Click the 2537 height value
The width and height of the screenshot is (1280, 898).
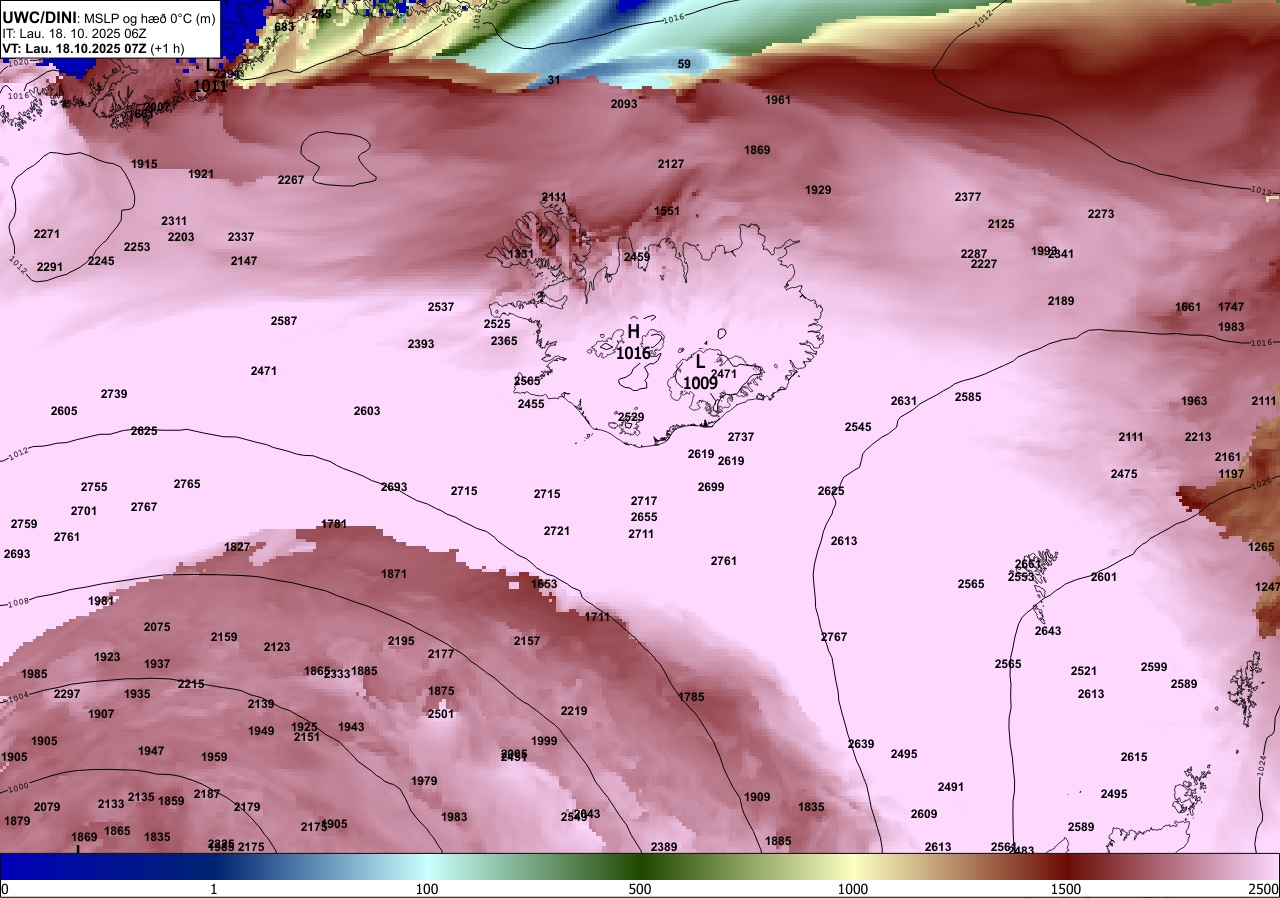[441, 307]
